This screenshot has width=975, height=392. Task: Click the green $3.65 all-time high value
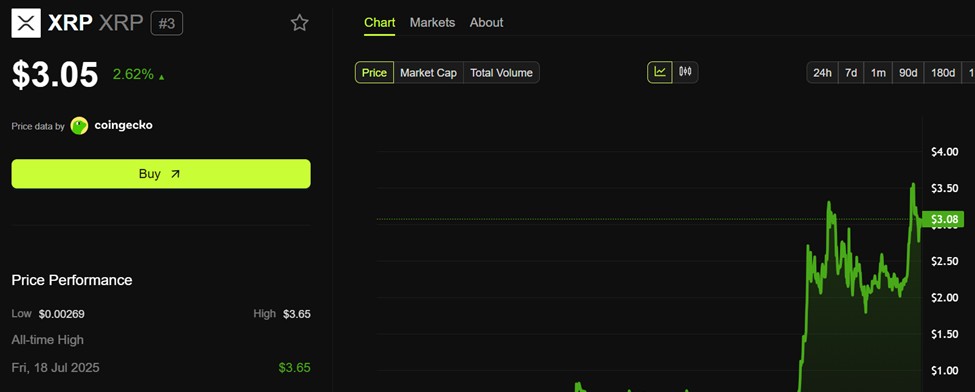(294, 368)
